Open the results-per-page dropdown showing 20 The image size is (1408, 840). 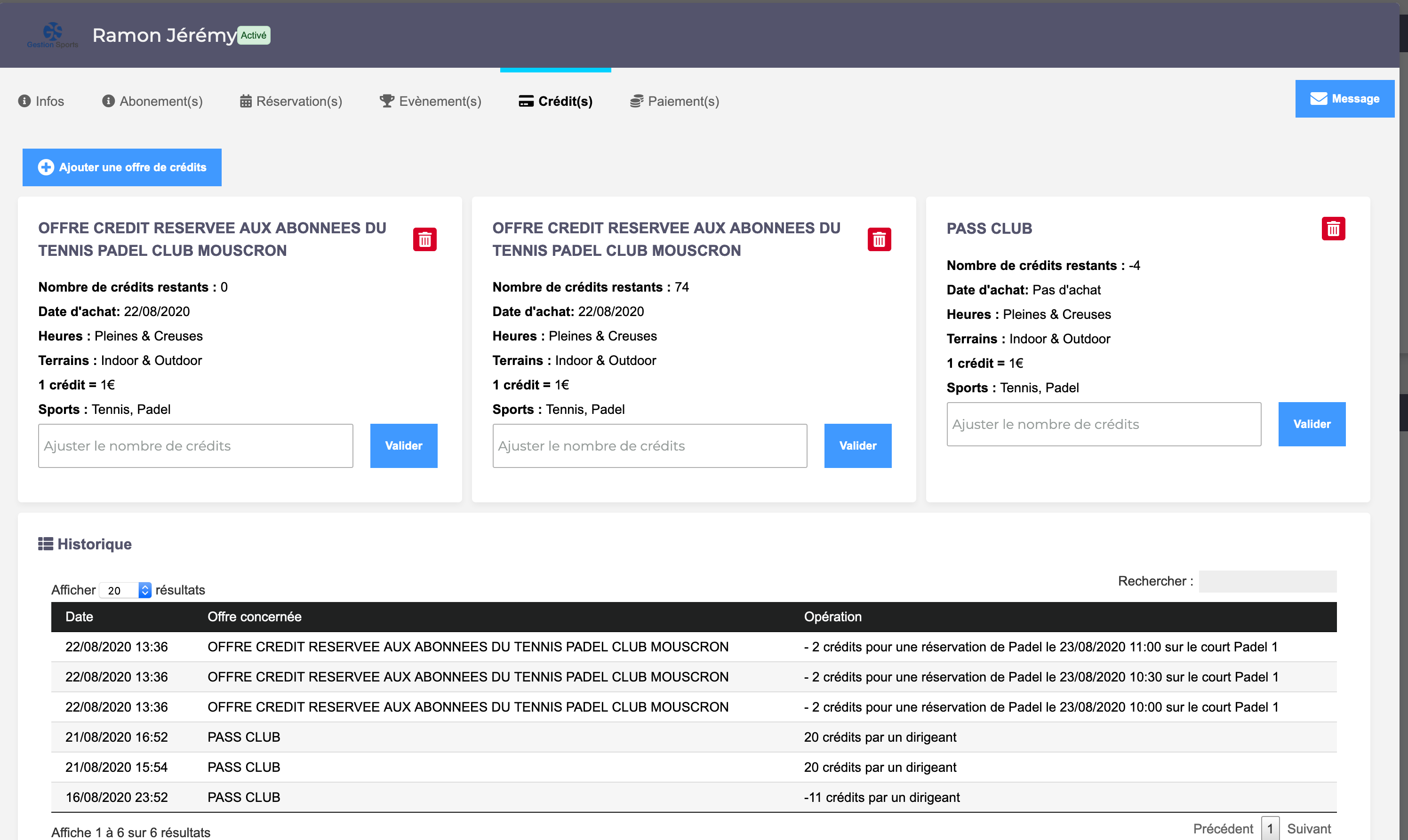(x=125, y=590)
